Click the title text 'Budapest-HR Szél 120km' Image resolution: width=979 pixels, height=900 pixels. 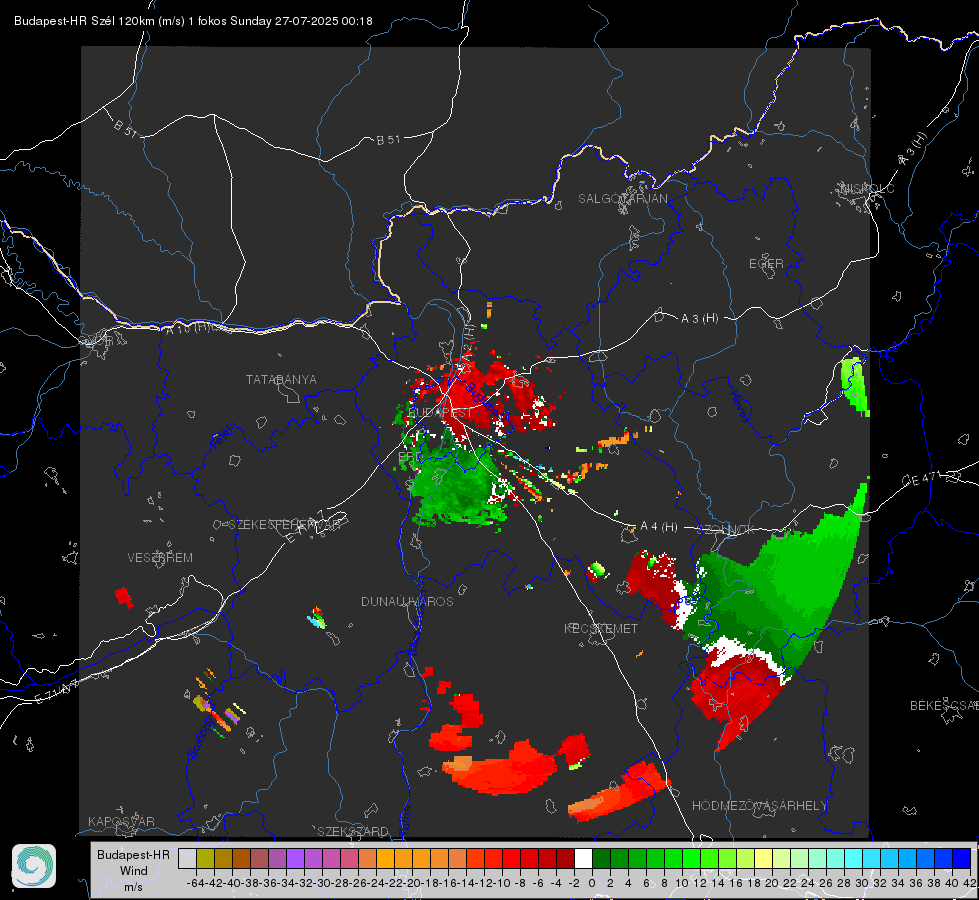(84, 21)
